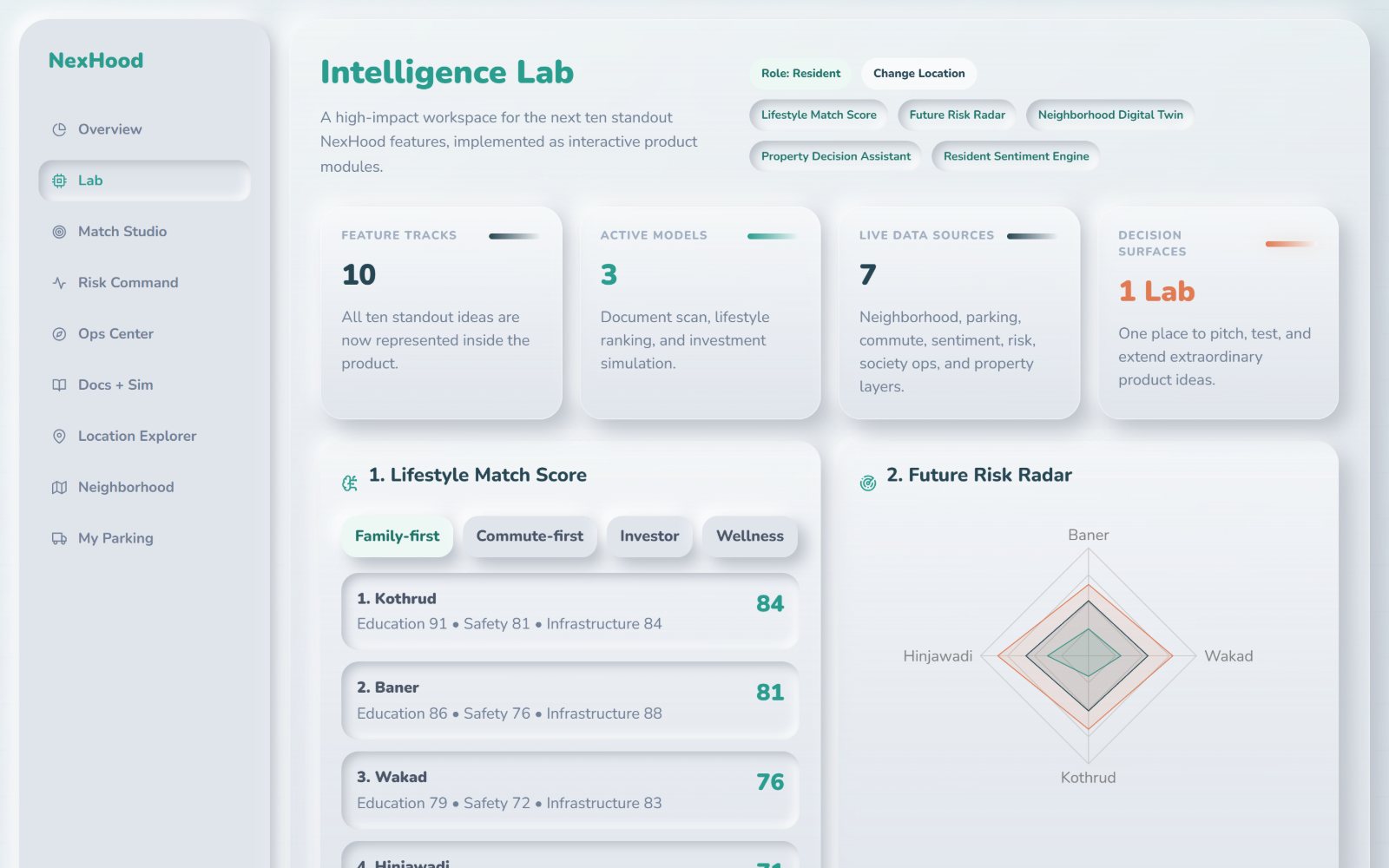Switch to Investor profile tab
This screenshot has width=1389, height=868.
[649, 536]
